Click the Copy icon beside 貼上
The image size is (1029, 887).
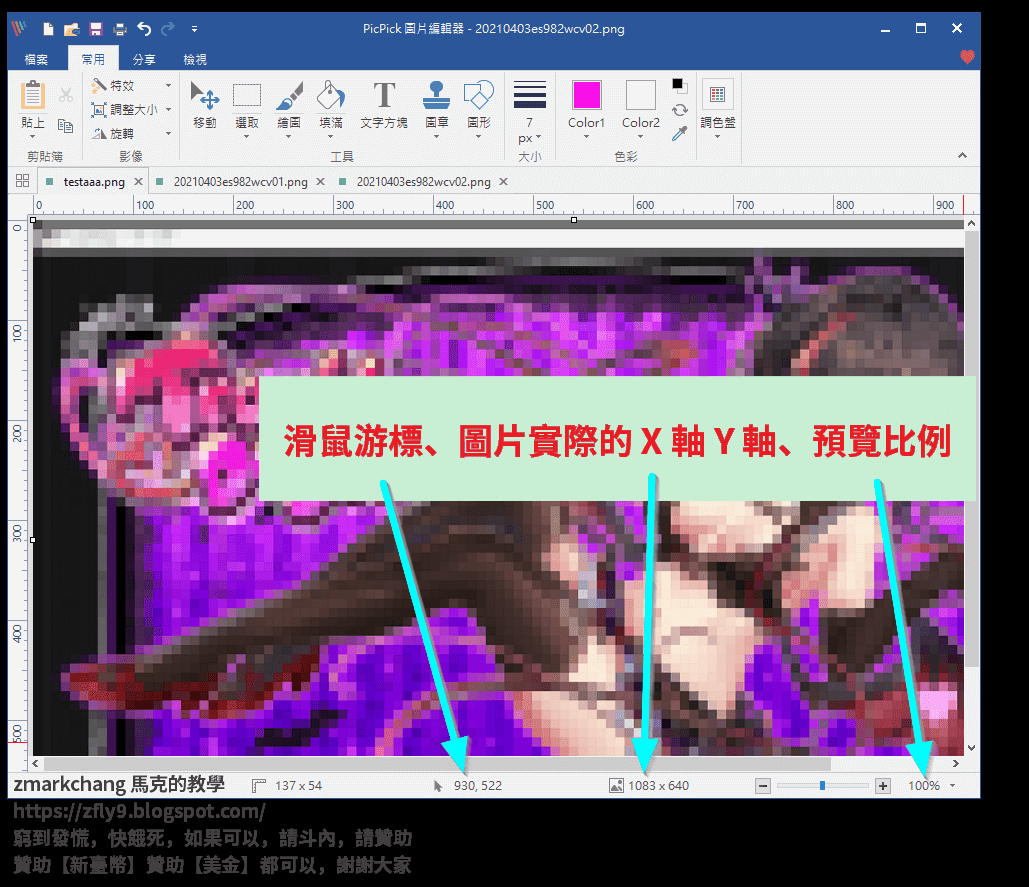(65, 125)
